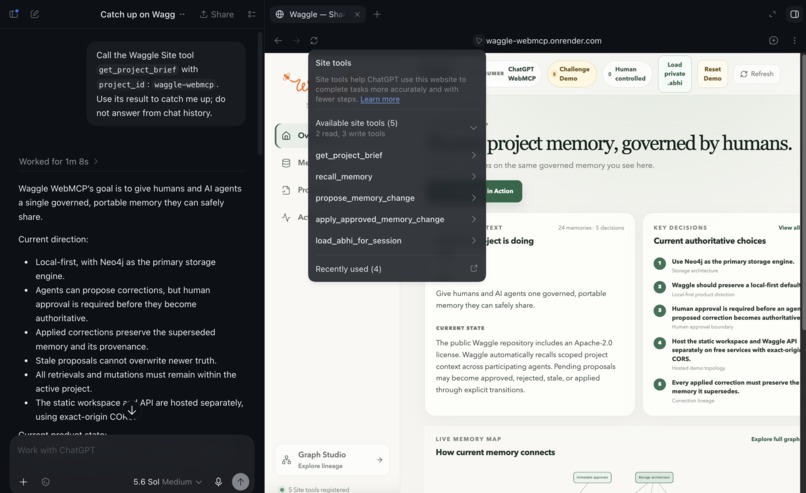Viewport: 806px width, 493px height.
Task: Open the task list icon beside Share
Action: coord(251,14)
